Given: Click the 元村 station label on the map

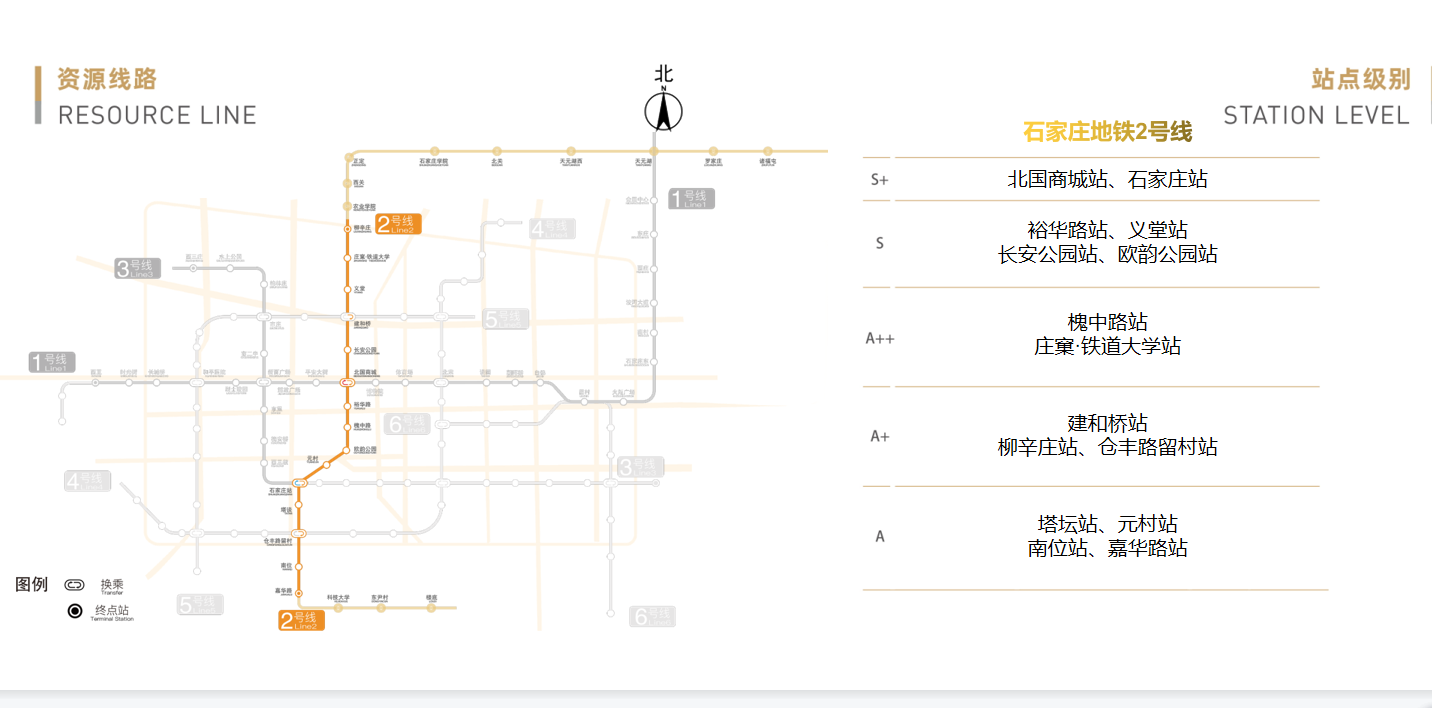Looking at the screenshot, I should point(312,459).
